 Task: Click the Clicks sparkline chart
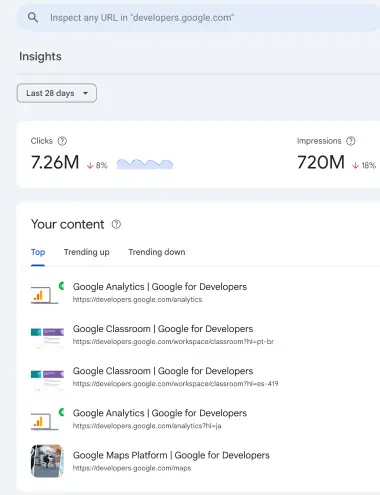click(145, 164)
